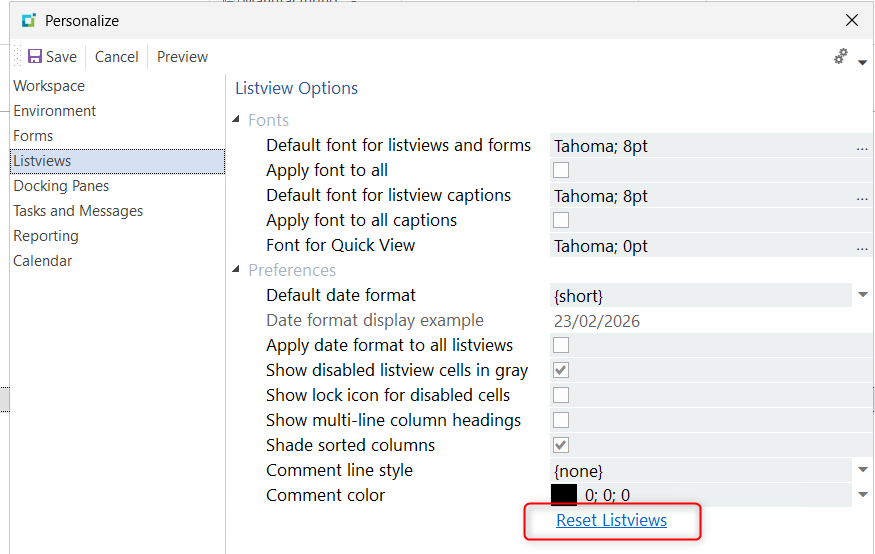Open ellipsis for Quick View font
This screenshot has width=875, height=554.
click(861, 247)
